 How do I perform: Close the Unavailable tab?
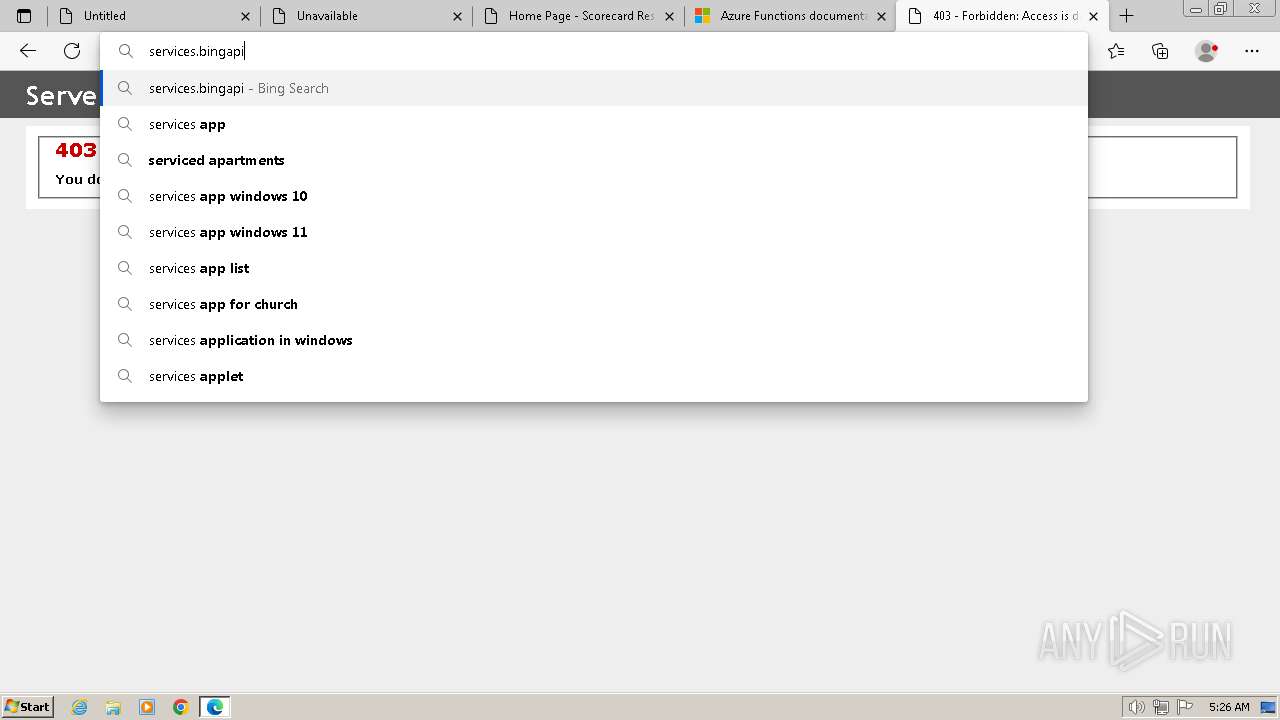coord(458,16)
